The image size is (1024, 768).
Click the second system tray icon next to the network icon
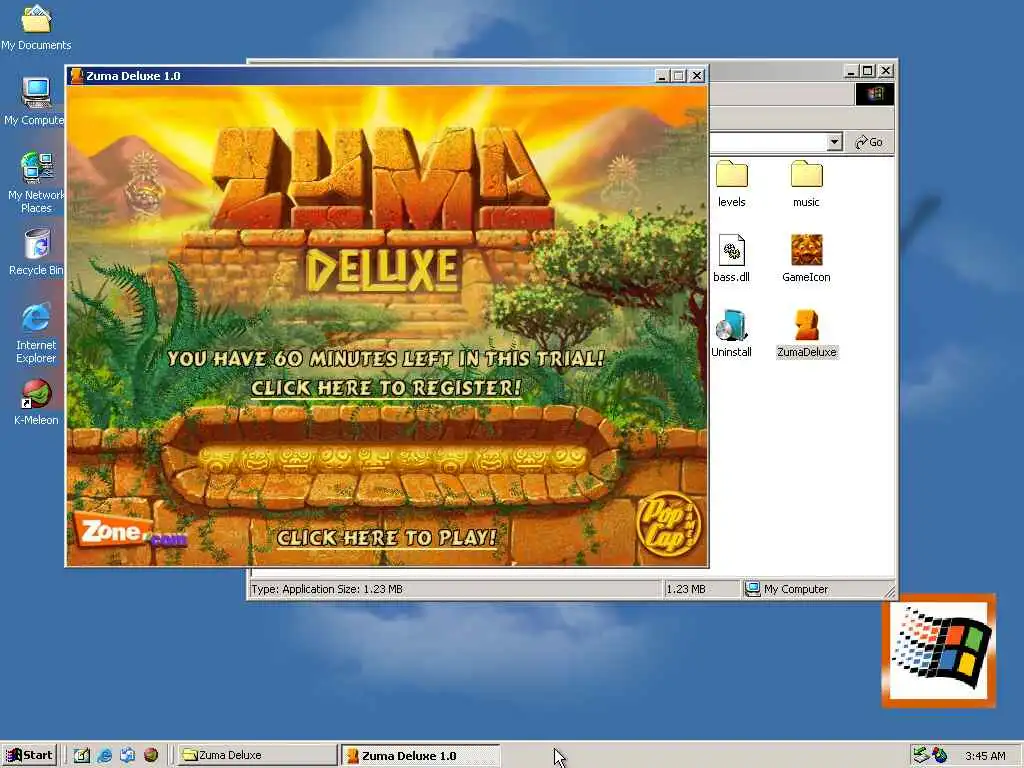click(x=940, y=755)
